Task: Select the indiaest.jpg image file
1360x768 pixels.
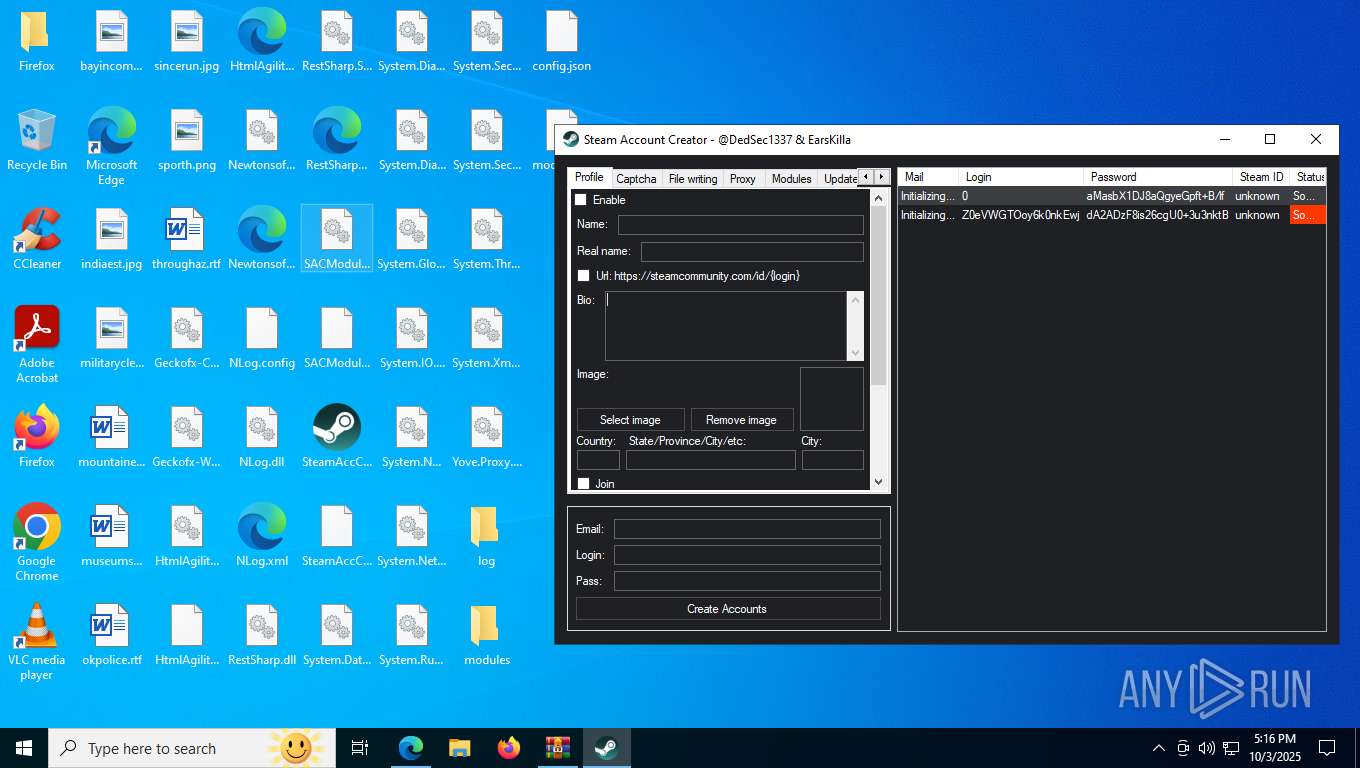Action: tap(112, 239)
